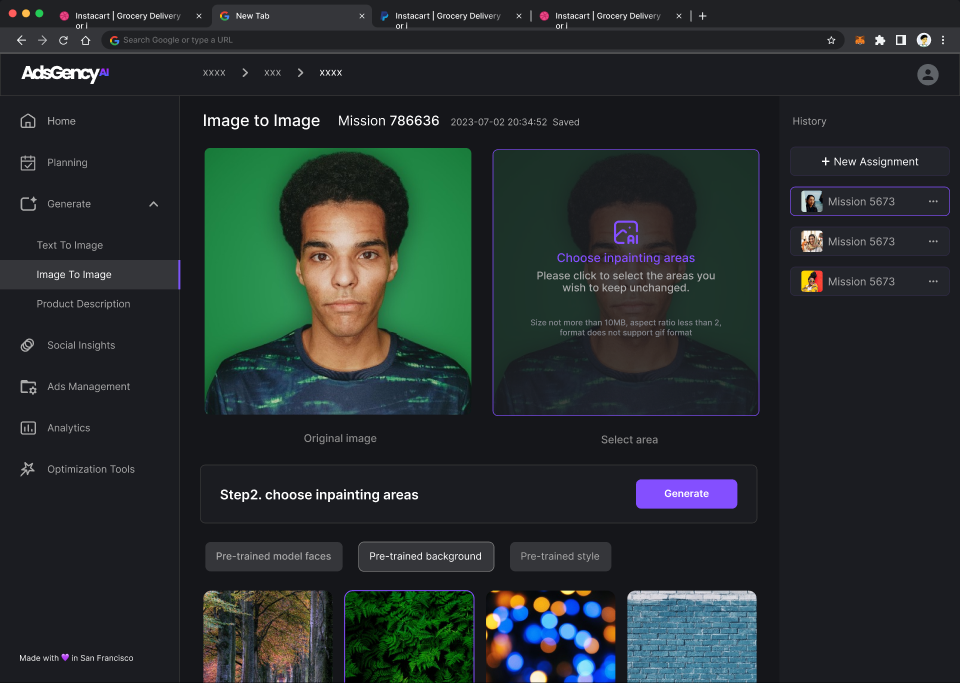Choose the blue brick wall background thumbnail
Image resolution: width=960 pixels, height=683 pixels.
(691, 636)
